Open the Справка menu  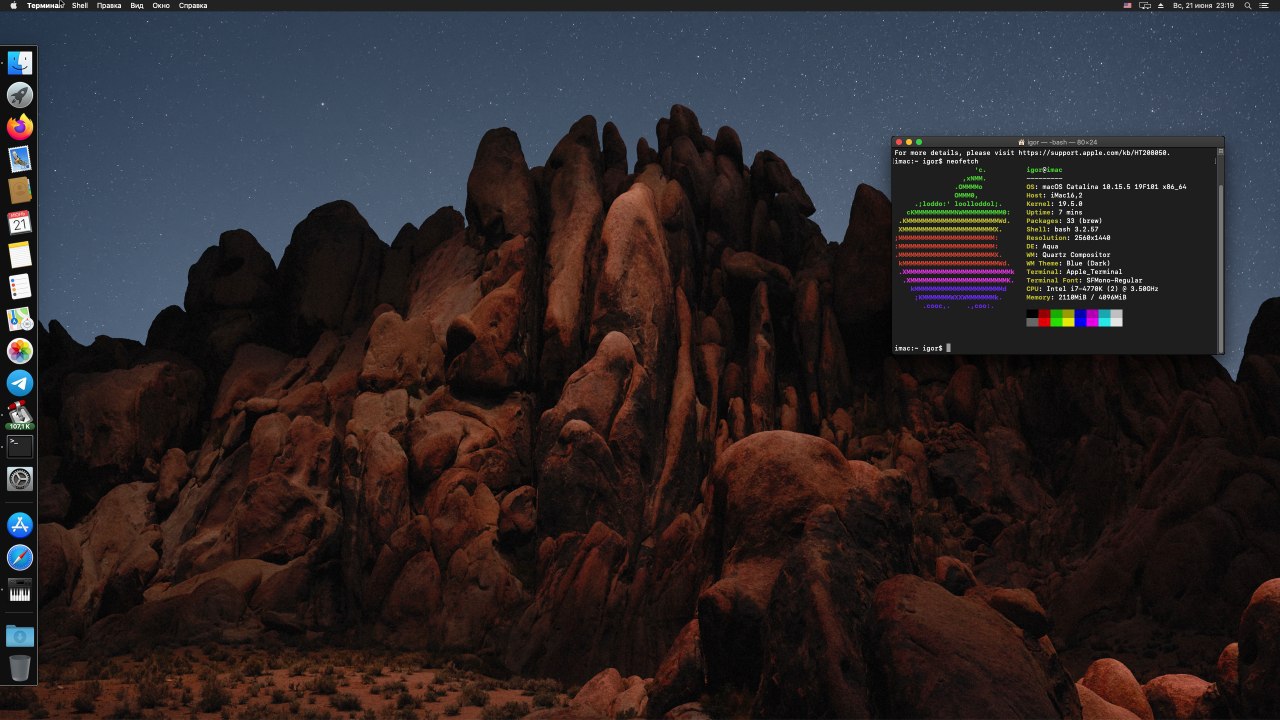coord(193,5)
